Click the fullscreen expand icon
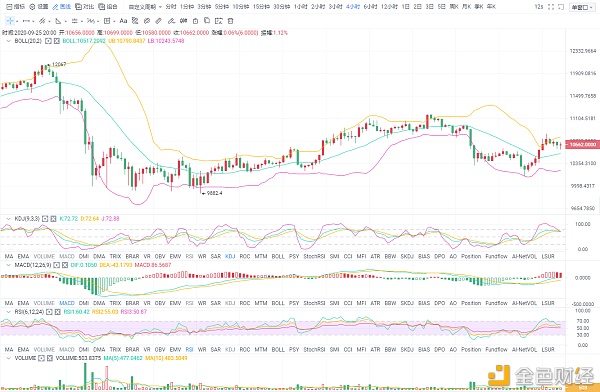The height and width of the screenshot is (392, 600). (551, 7)
